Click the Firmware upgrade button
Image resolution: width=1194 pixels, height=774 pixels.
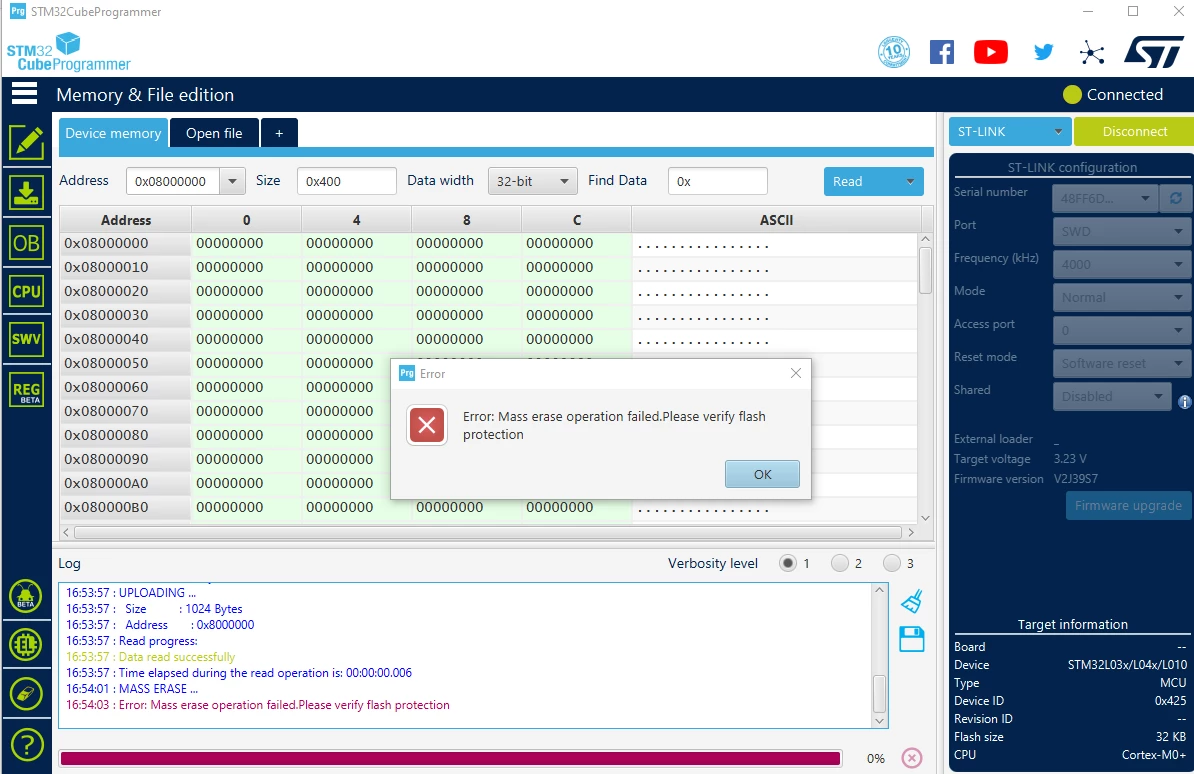(x=1128, y=506)
